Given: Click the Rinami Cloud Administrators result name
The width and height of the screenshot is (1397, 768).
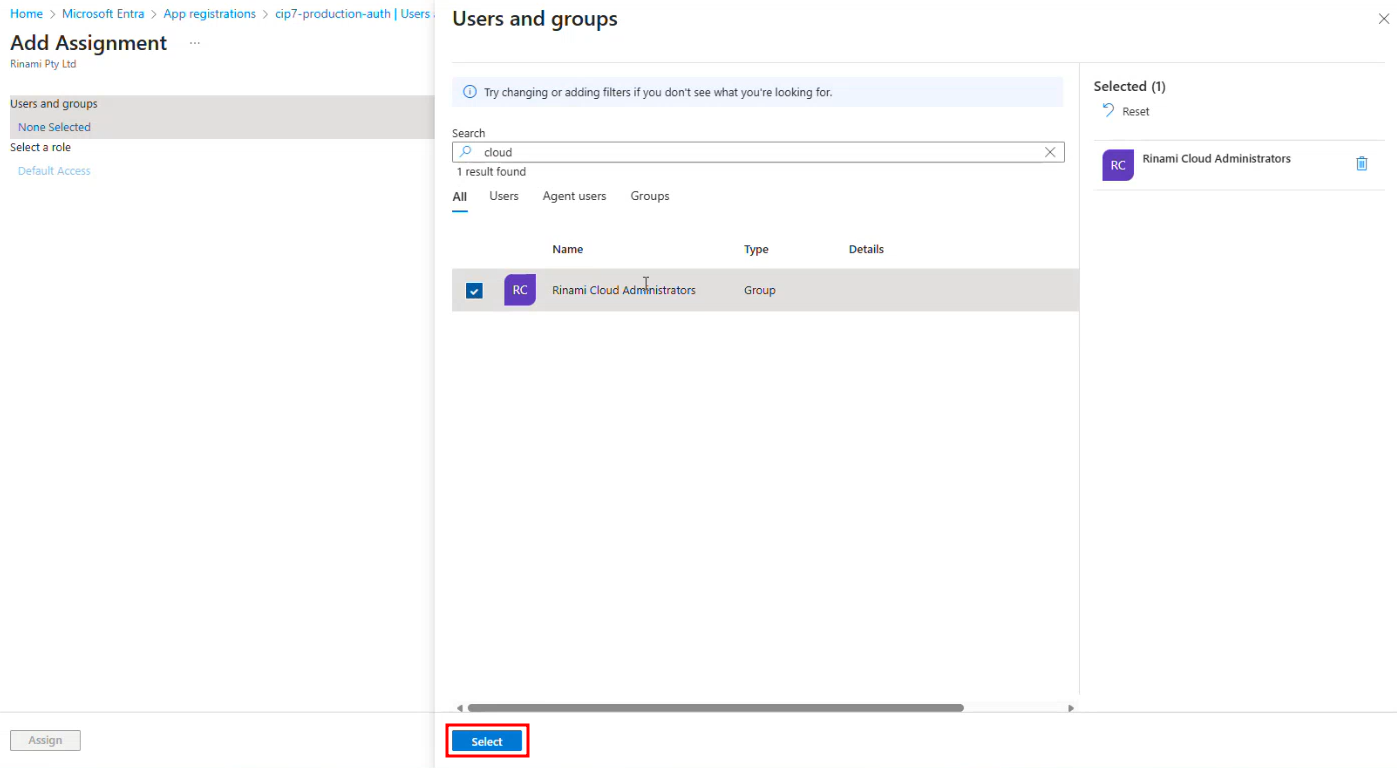Looking at the screenshot, I should coord(624,290).
